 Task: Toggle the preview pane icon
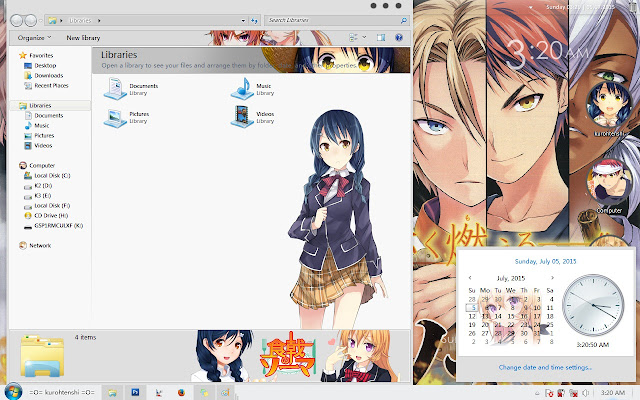tap(381, 38)
